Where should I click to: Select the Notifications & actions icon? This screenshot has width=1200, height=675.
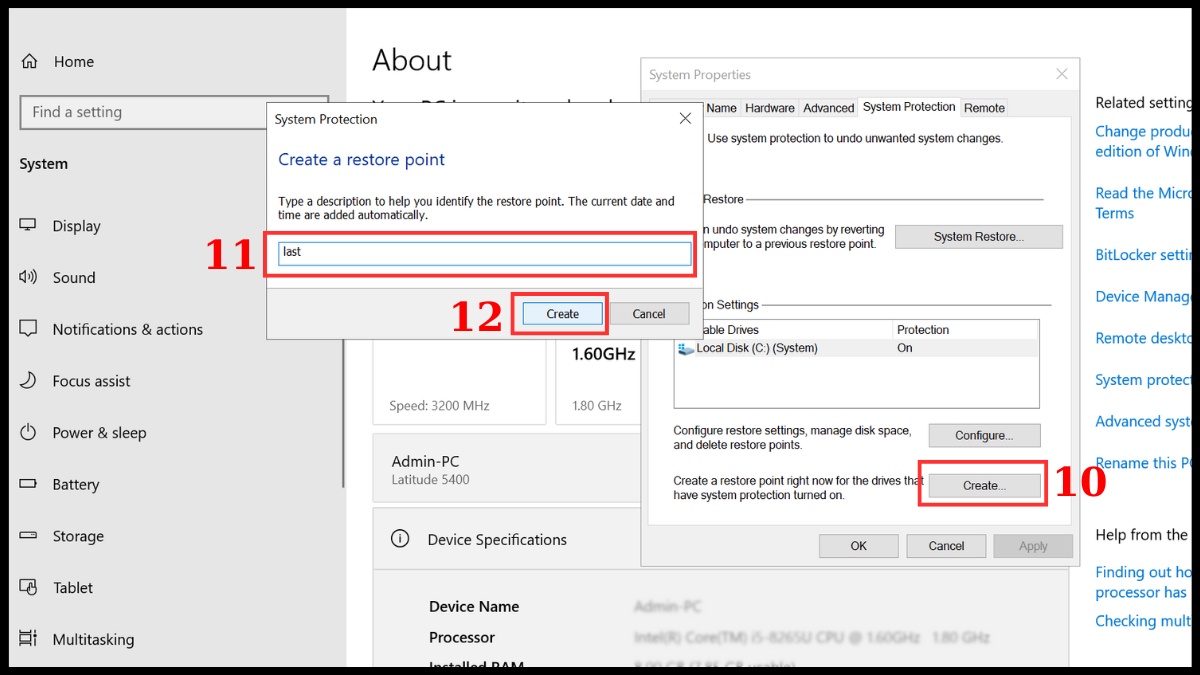coord(29,328)
